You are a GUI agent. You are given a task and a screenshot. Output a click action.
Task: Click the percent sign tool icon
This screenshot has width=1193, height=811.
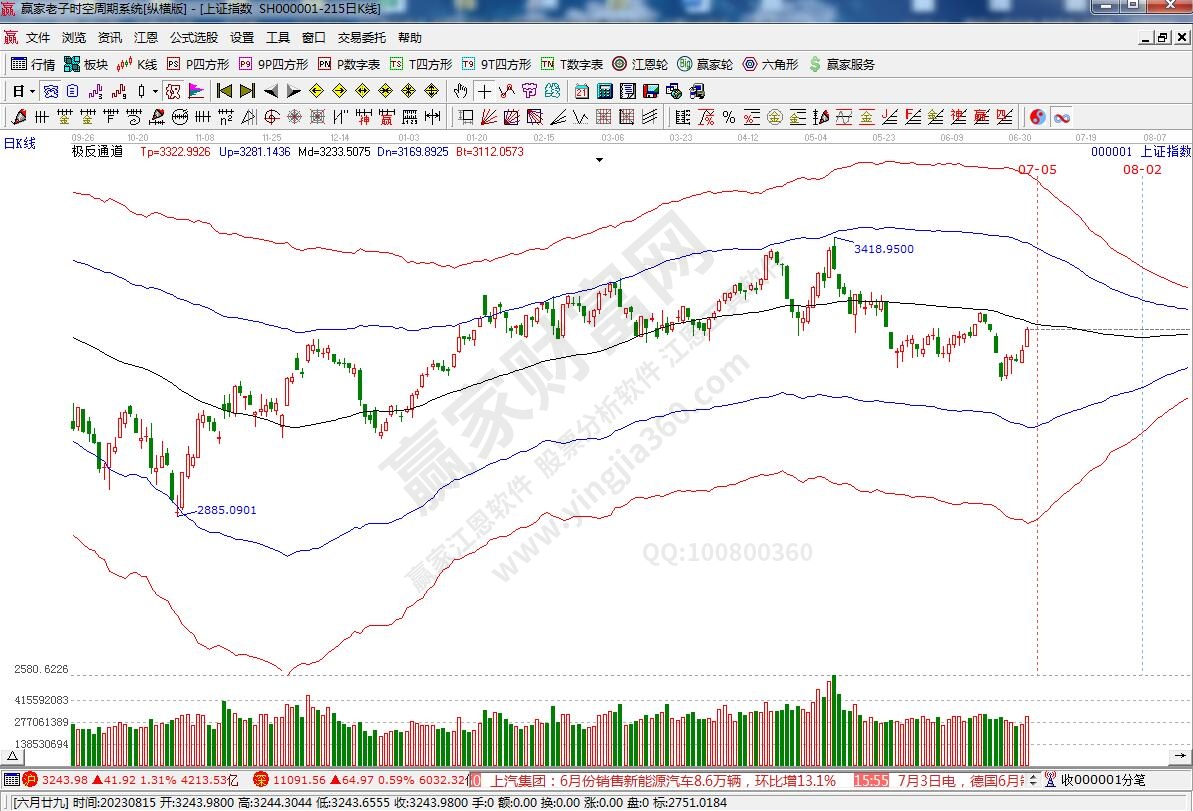tap(728, 117)
